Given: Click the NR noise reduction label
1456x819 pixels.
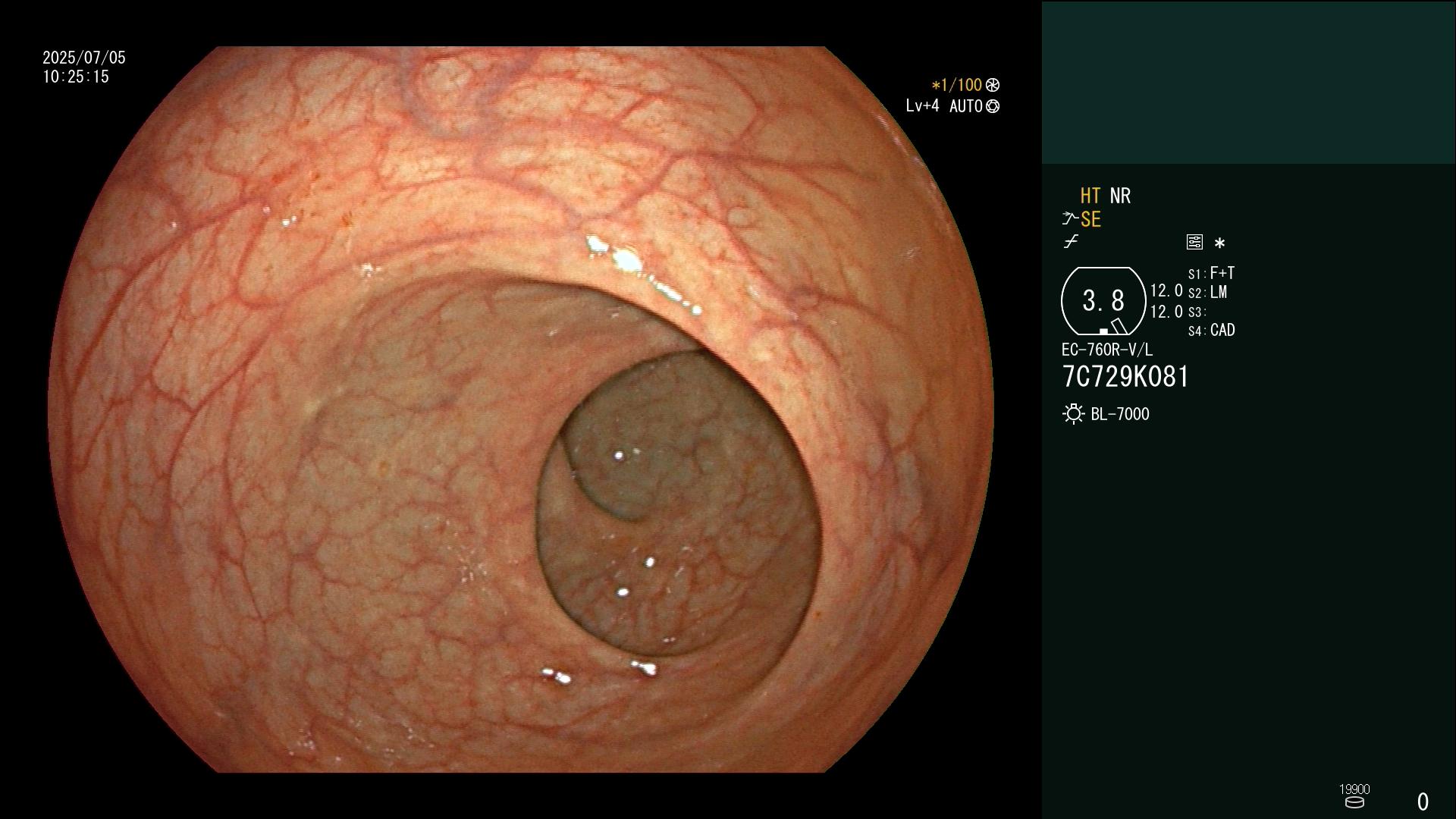Looking at the screenshot, I should [x=1120, y=196].
